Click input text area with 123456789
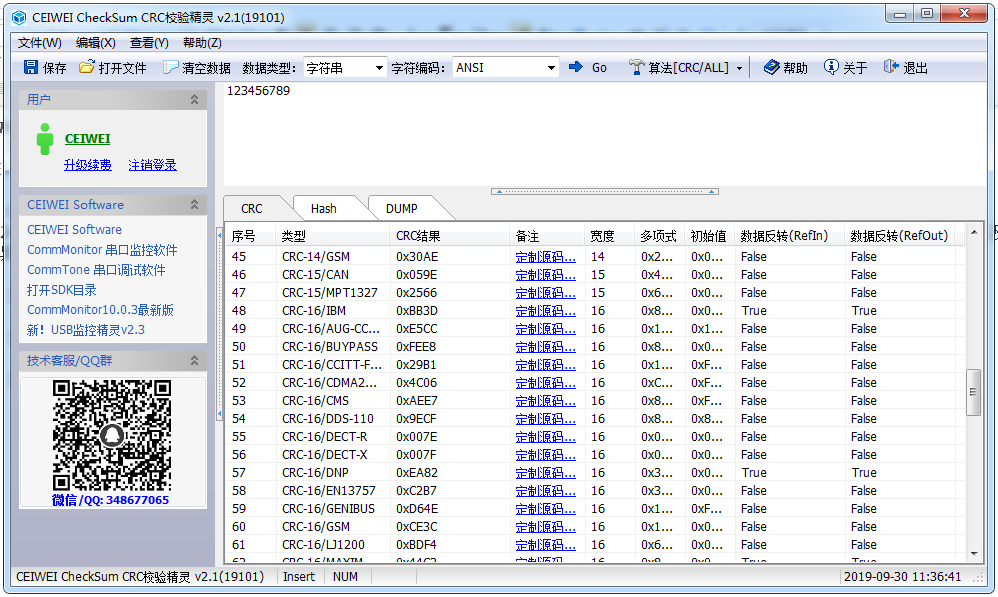 [603, 134]
